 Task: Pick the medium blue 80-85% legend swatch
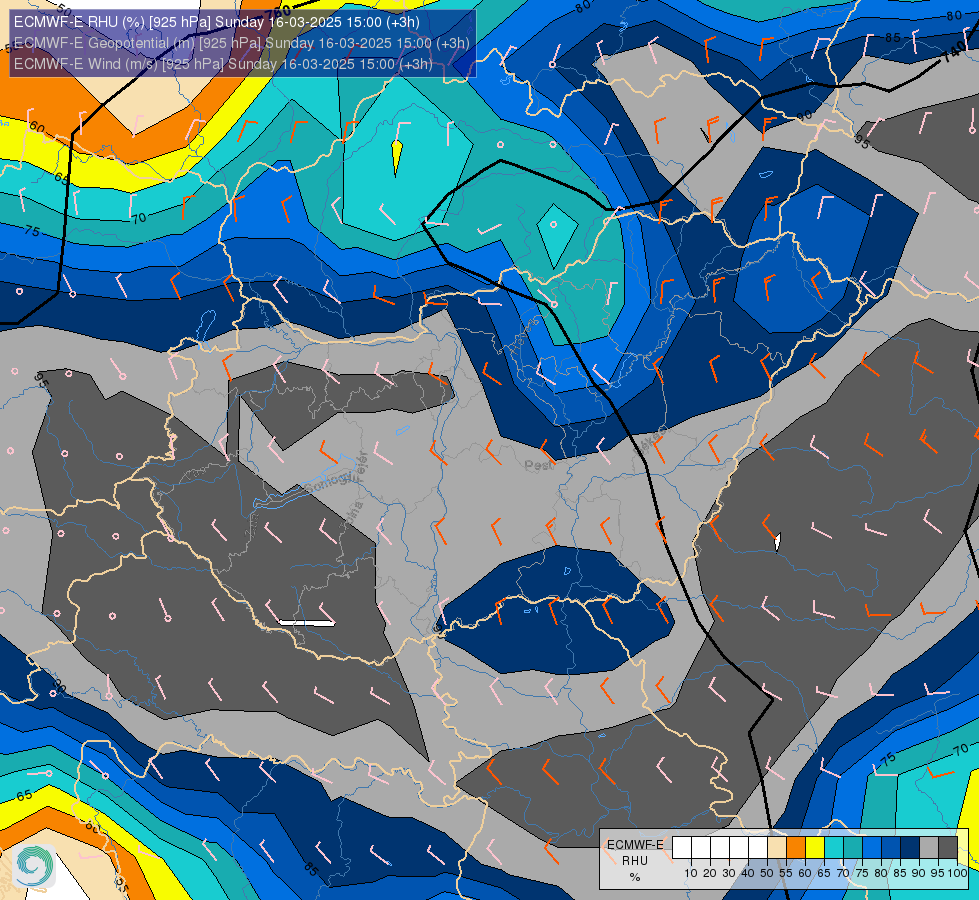click(x=891, y=848)
